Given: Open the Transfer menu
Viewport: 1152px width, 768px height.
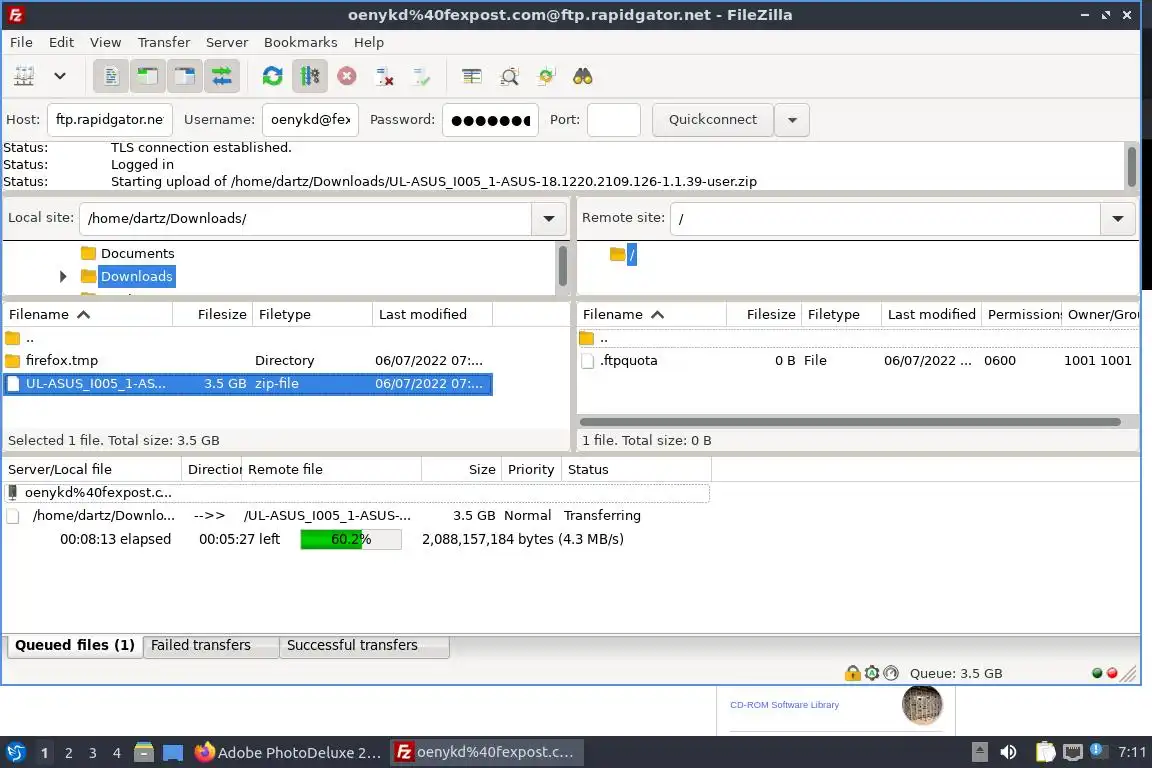Looking at the screenshot, I should point(163,42).
